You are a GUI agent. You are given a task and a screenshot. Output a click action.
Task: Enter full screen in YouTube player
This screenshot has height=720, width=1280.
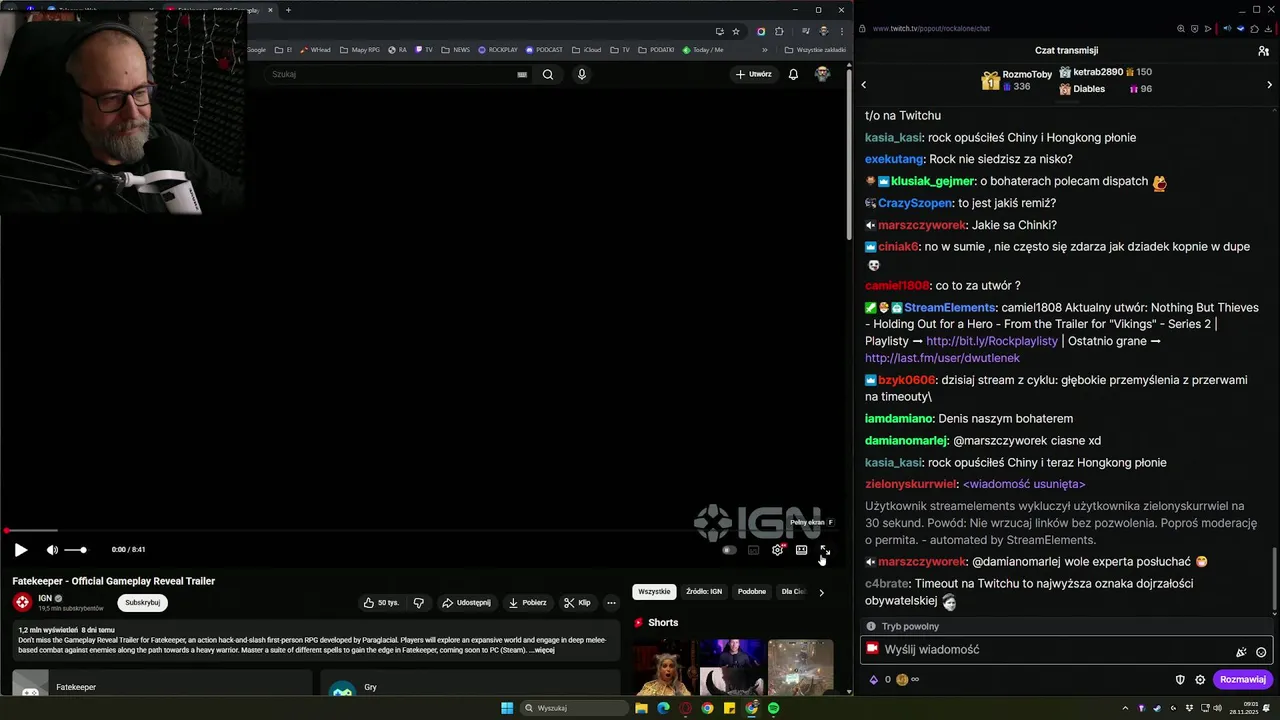pyautogui.click(x=825, y=550)
